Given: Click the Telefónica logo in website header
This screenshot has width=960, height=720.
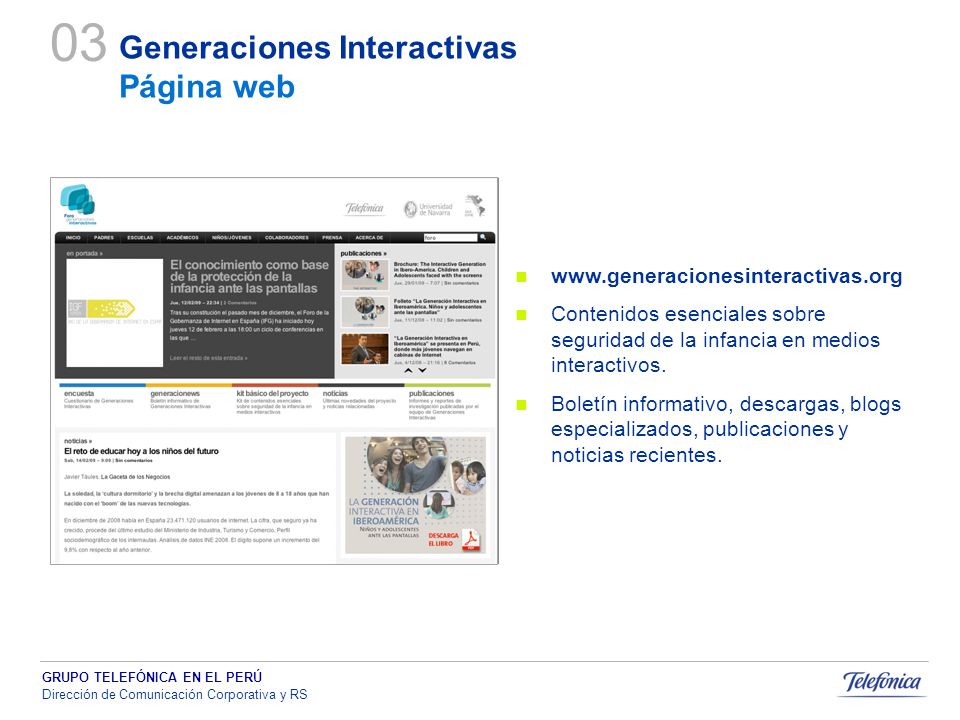Looking at the screenshot, I should 364,209.
